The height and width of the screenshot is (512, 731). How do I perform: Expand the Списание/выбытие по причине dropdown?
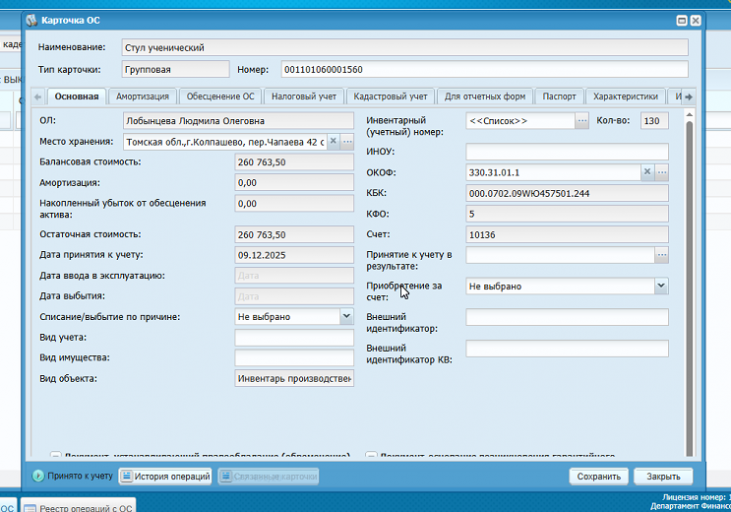tap(346, 317)
